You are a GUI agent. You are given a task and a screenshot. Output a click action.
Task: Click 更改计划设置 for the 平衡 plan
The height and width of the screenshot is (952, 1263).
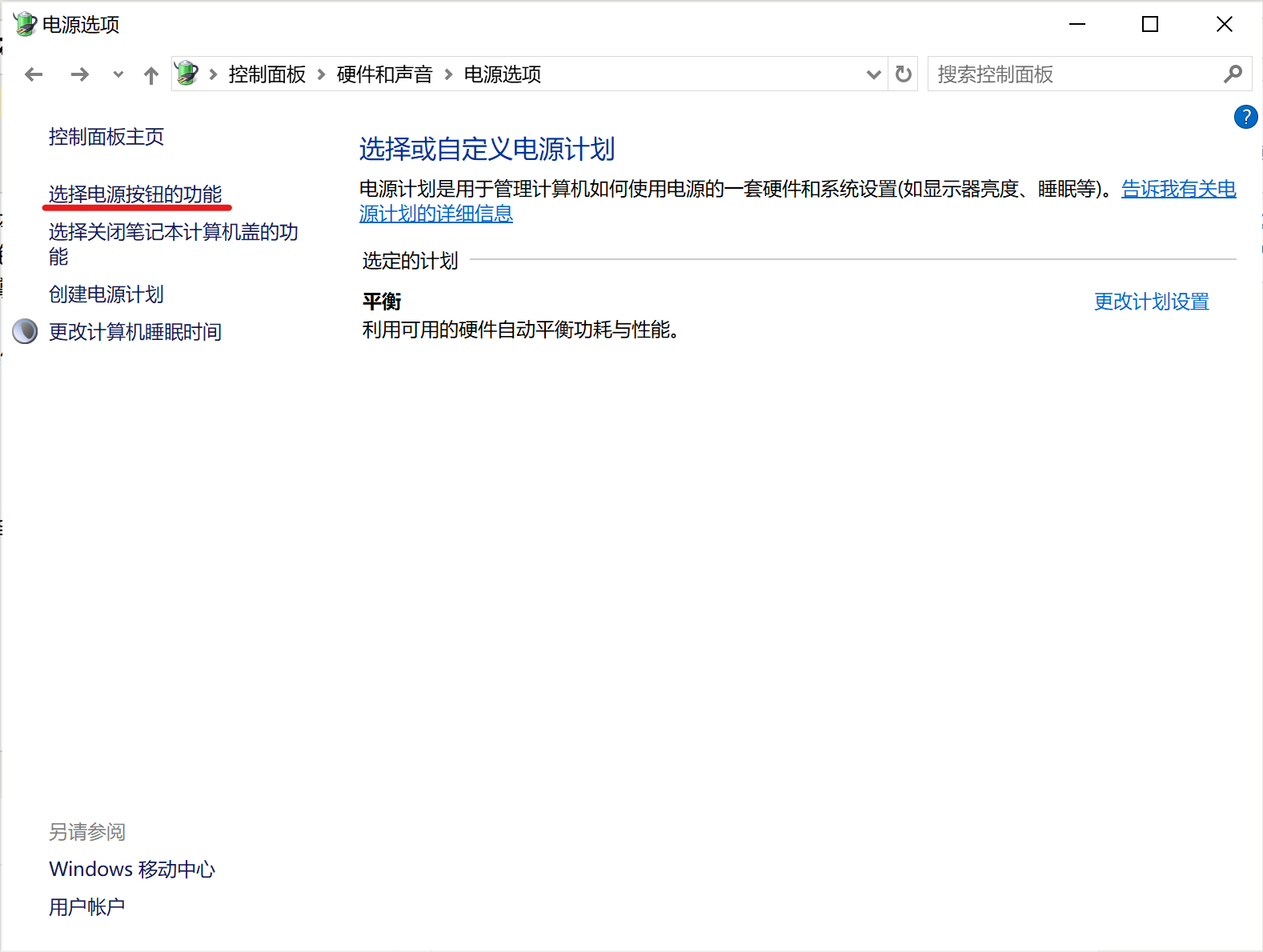click(x=1152, y=302)
